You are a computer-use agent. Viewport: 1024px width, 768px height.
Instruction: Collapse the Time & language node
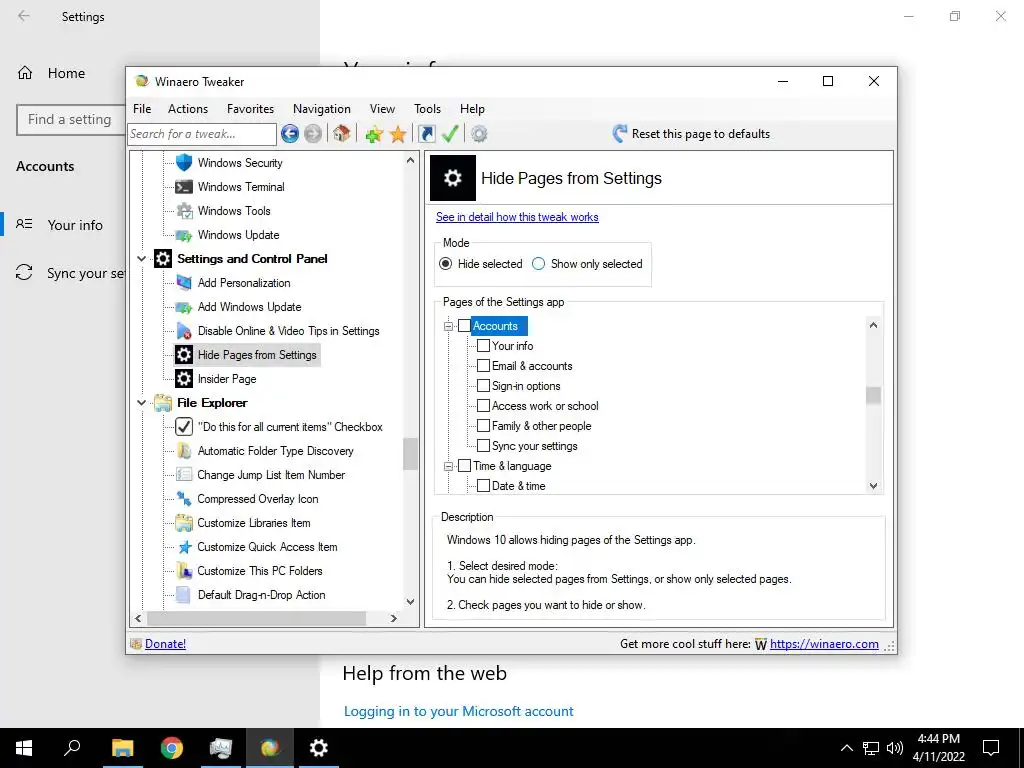point(449,466)
